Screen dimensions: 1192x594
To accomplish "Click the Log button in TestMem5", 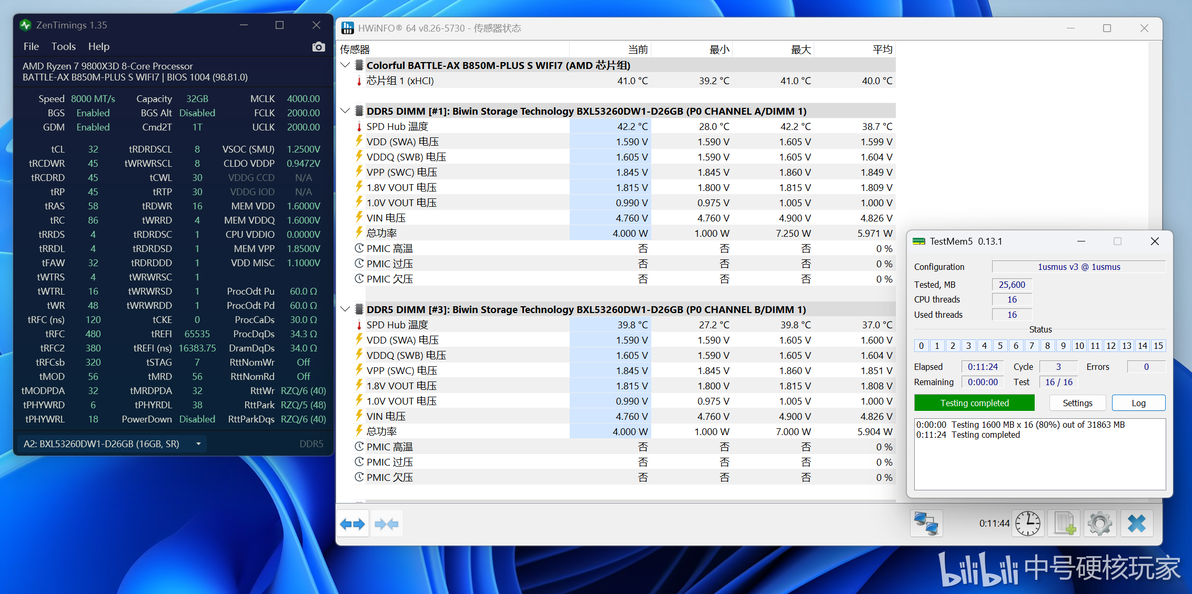I will coord(1138,403).
